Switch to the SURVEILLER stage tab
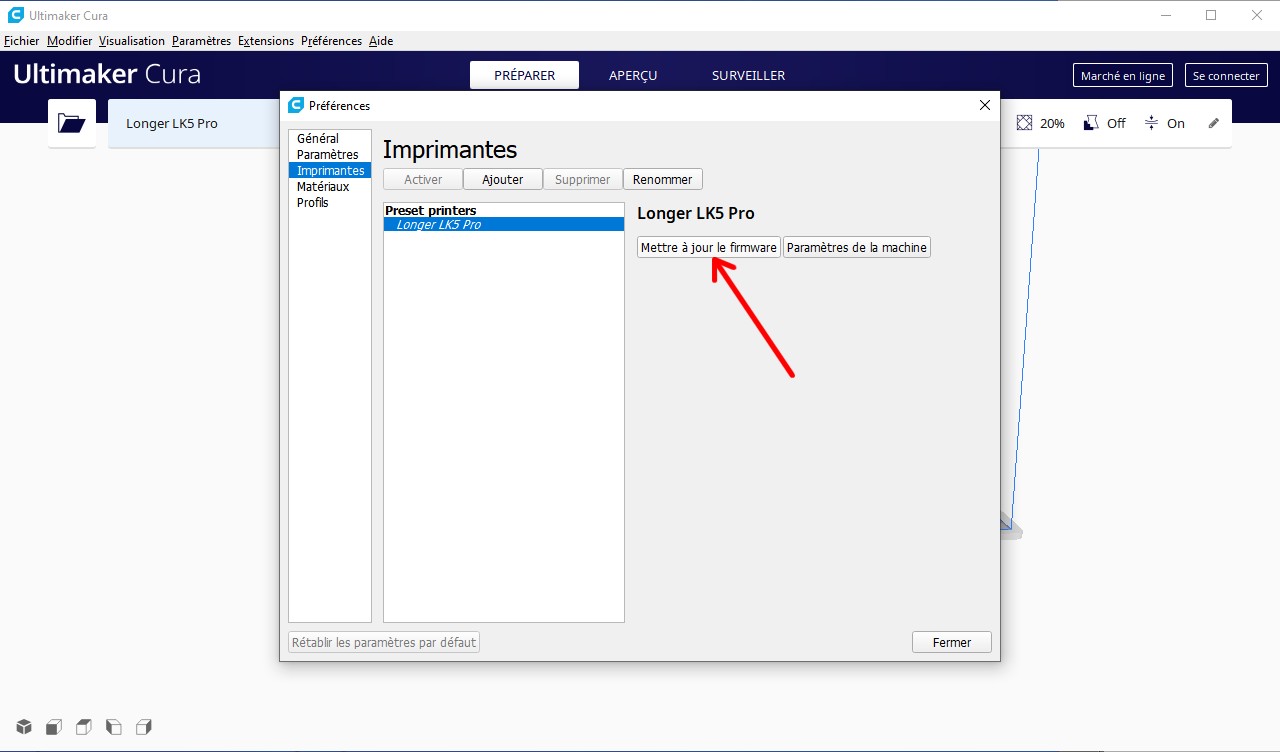The image size is (1280, 752). coord(748,75)
